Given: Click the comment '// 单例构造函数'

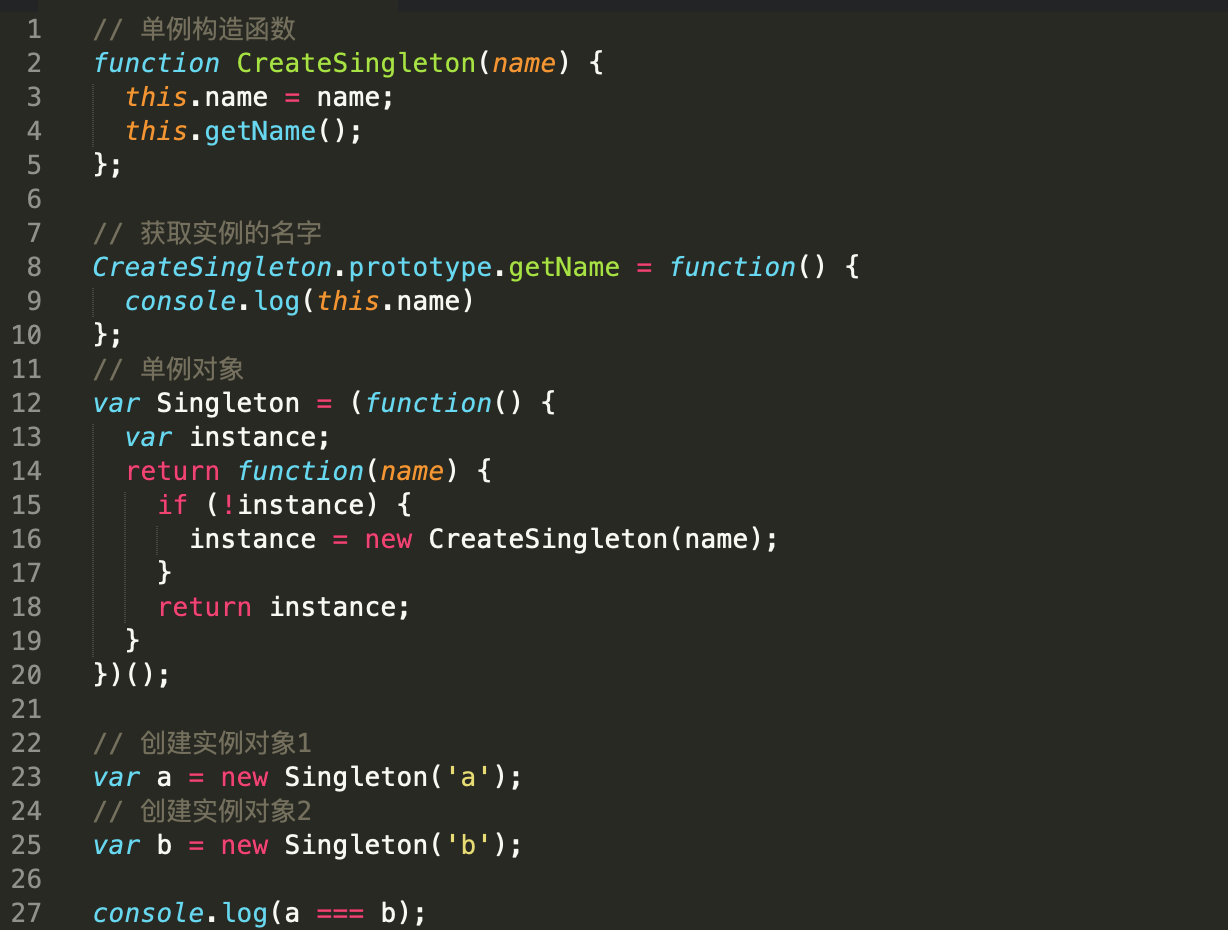Looking at the screenshot, I should click(x=194, y=28).
